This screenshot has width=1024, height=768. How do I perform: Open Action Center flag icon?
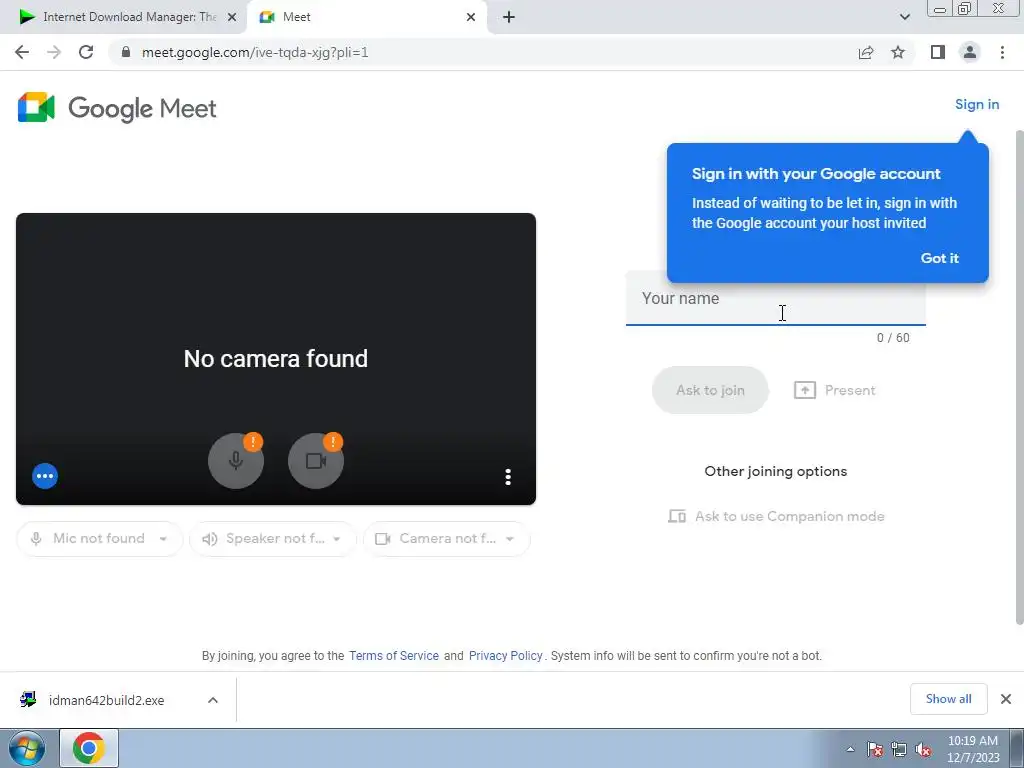click(x=874, y=749)
